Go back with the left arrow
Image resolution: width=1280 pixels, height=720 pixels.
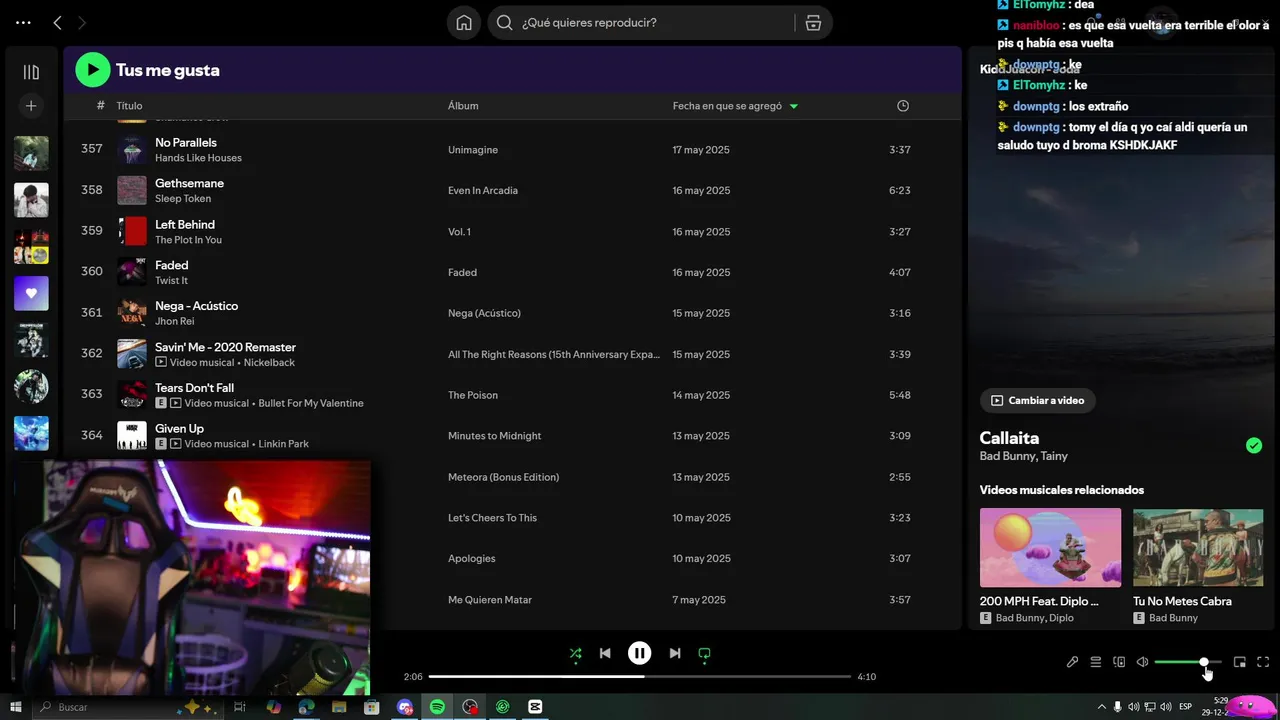point(57,22)
